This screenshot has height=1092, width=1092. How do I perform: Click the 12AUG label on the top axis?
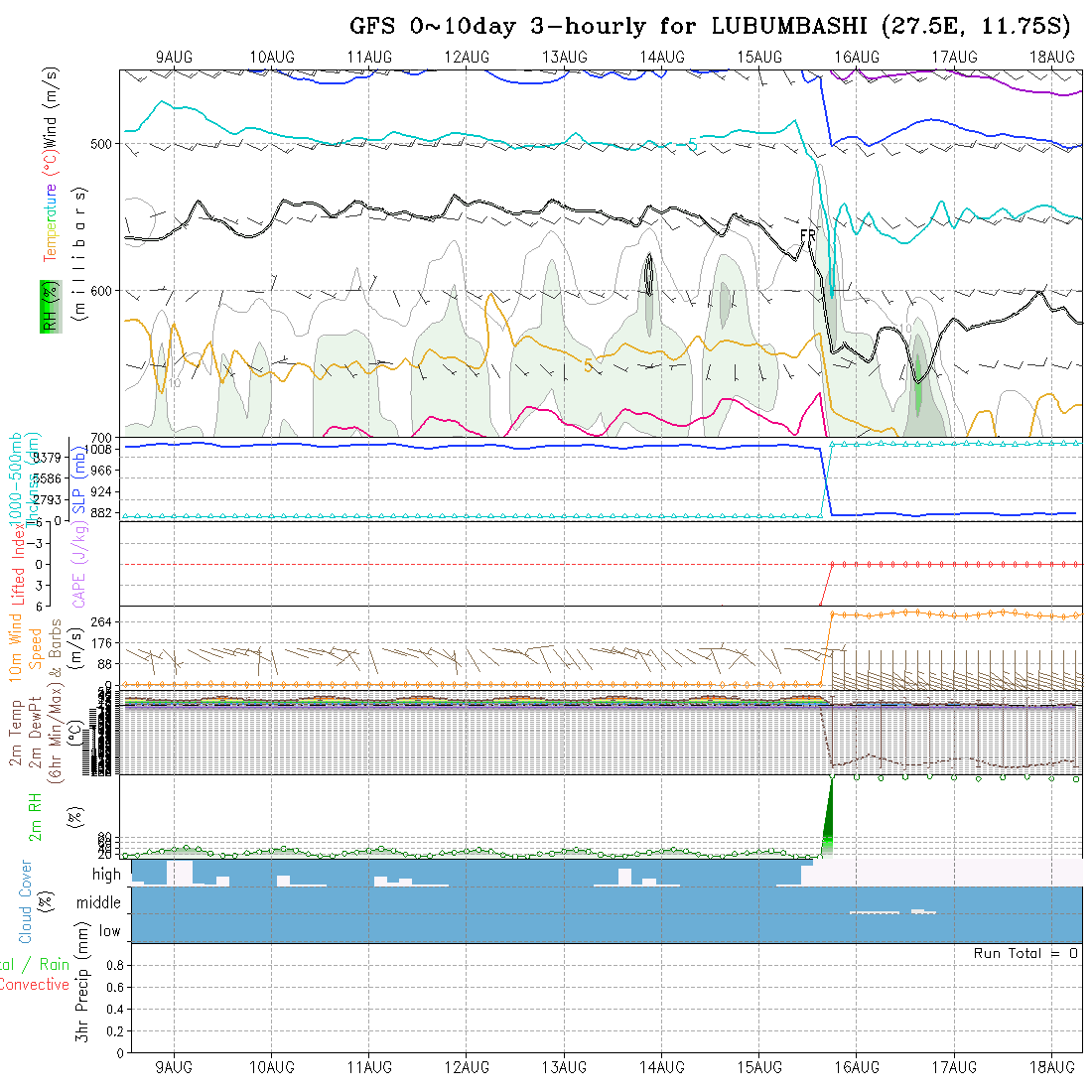click(467, 58)
